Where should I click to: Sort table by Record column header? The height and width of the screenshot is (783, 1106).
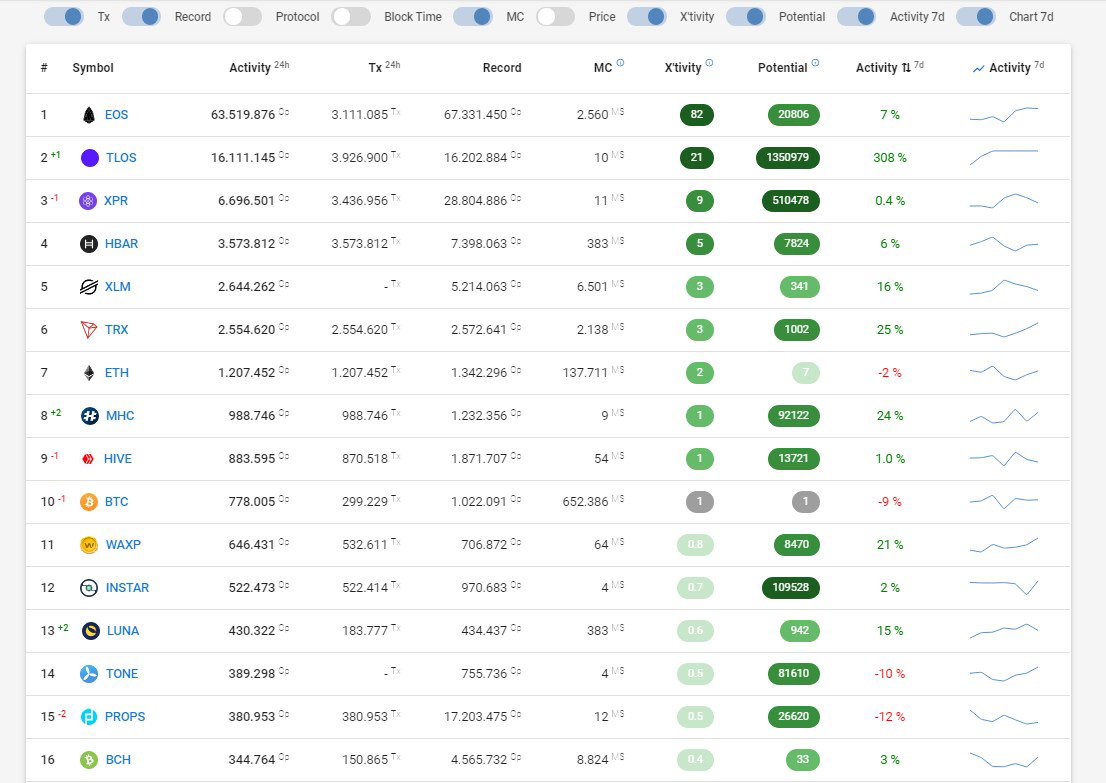pyautogui.click(x=502, y=68)
